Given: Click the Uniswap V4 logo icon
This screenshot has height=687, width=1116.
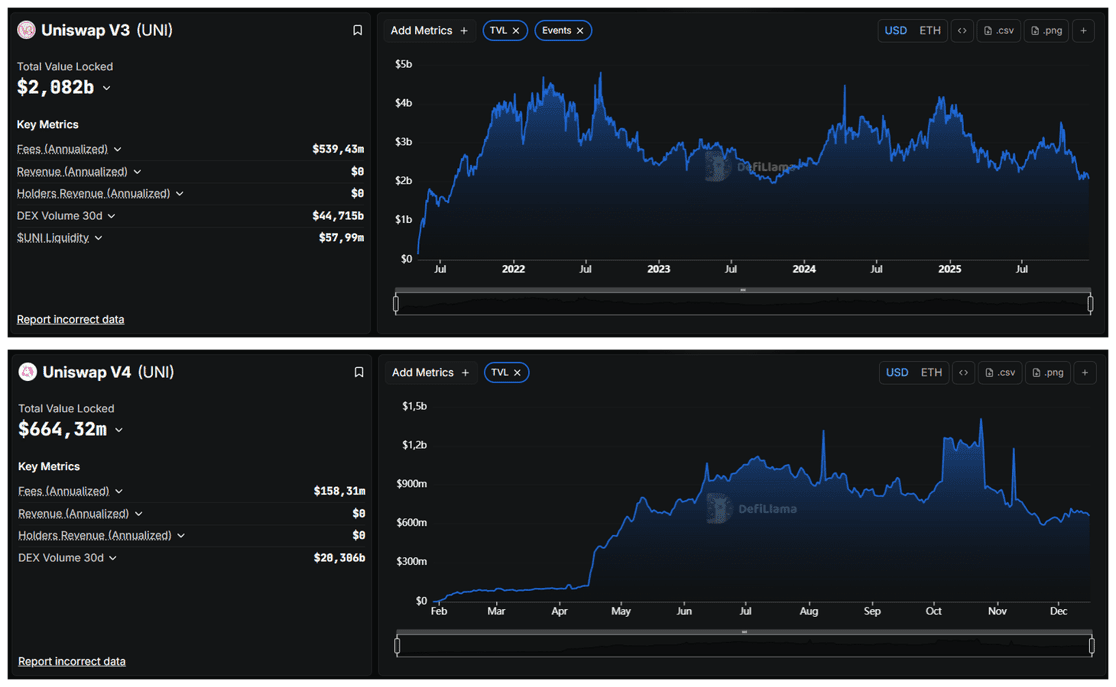Looking at the screenshot, I should (x=28, y=372).
